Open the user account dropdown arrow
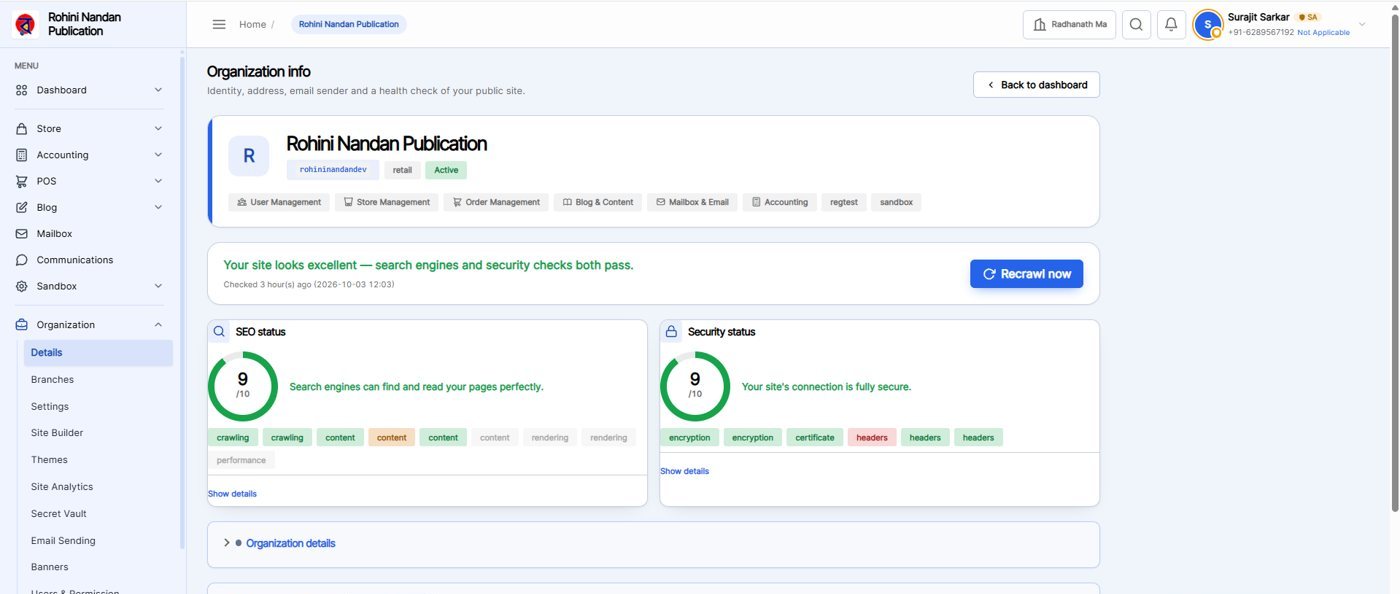This screenshot has height=594, width=1400. pyautogui.click(x=1362, y=25)
